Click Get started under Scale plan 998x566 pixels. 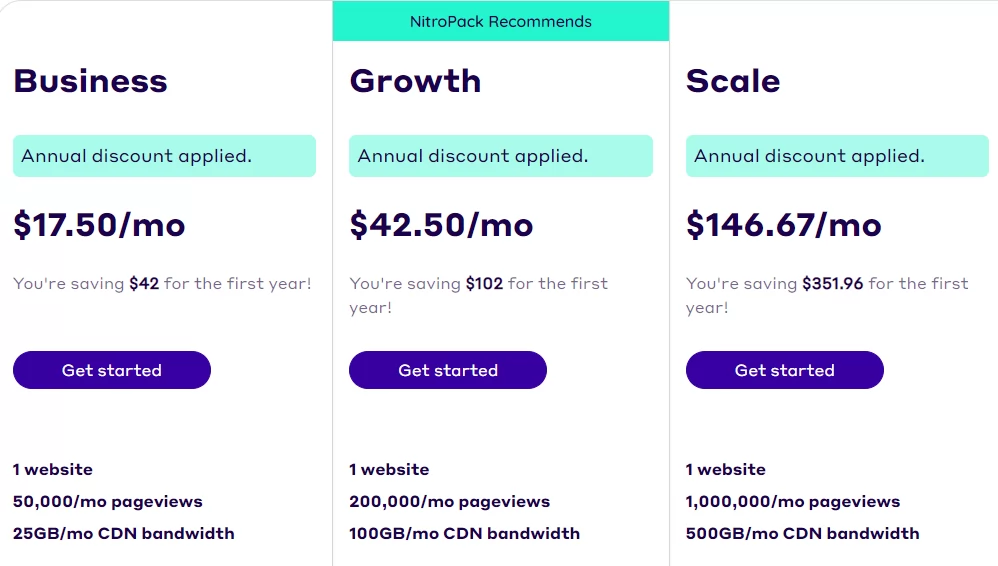pyautogui.click(x=784, y=370)
